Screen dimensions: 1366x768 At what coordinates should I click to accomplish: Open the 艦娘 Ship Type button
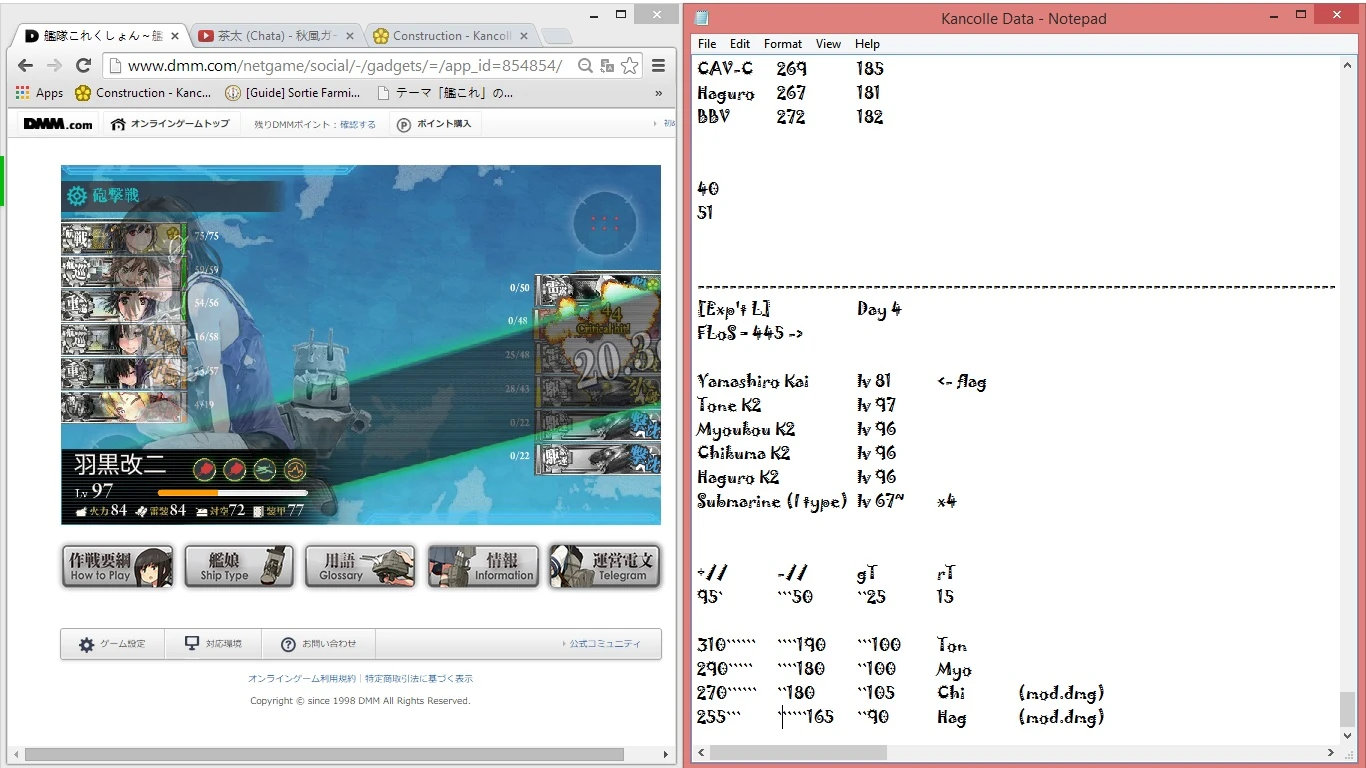click(239, 566)
